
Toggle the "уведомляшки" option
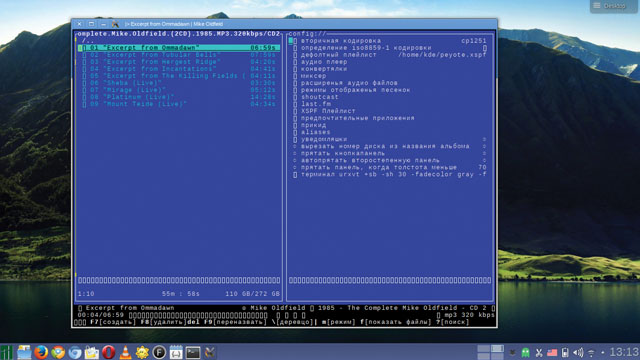[x=389, y=139]
